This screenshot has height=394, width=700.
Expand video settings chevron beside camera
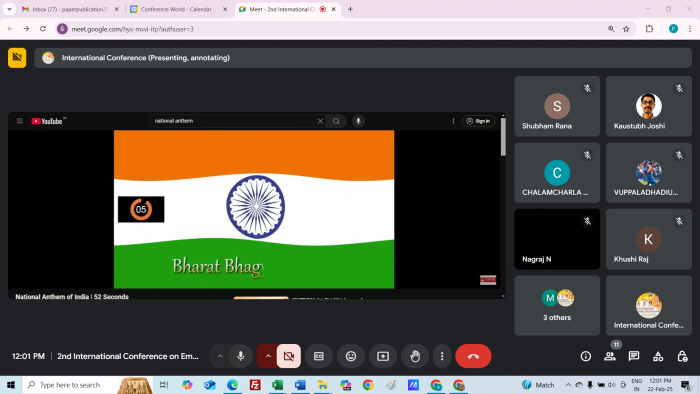268,356
